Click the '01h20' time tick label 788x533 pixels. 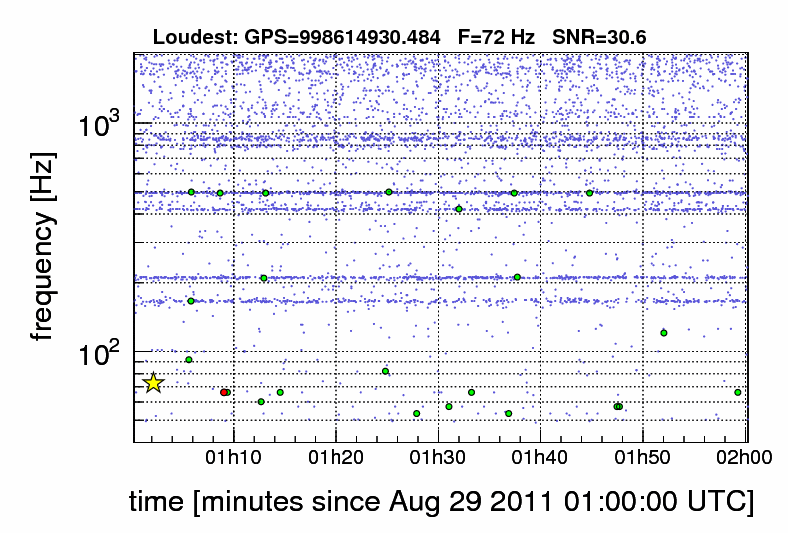pyautogui.click(x=336, y=458)
